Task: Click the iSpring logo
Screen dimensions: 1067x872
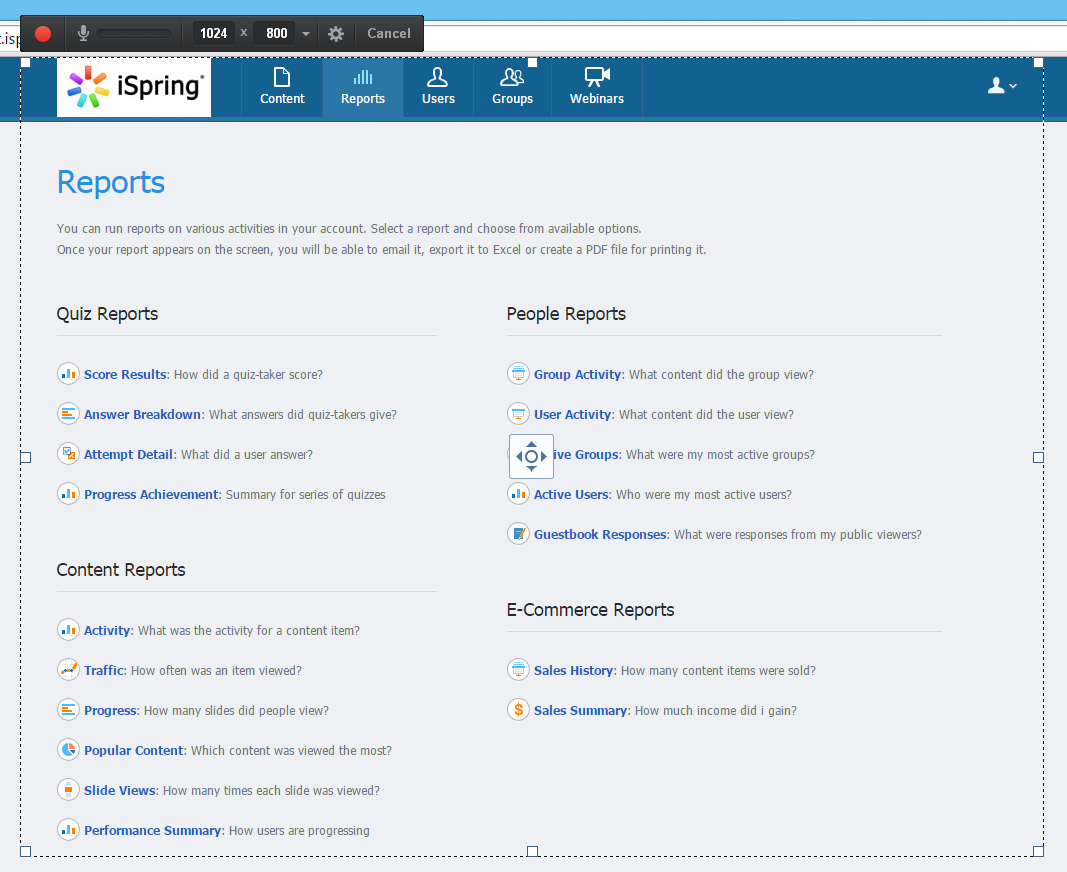Action: click(134, 87)
